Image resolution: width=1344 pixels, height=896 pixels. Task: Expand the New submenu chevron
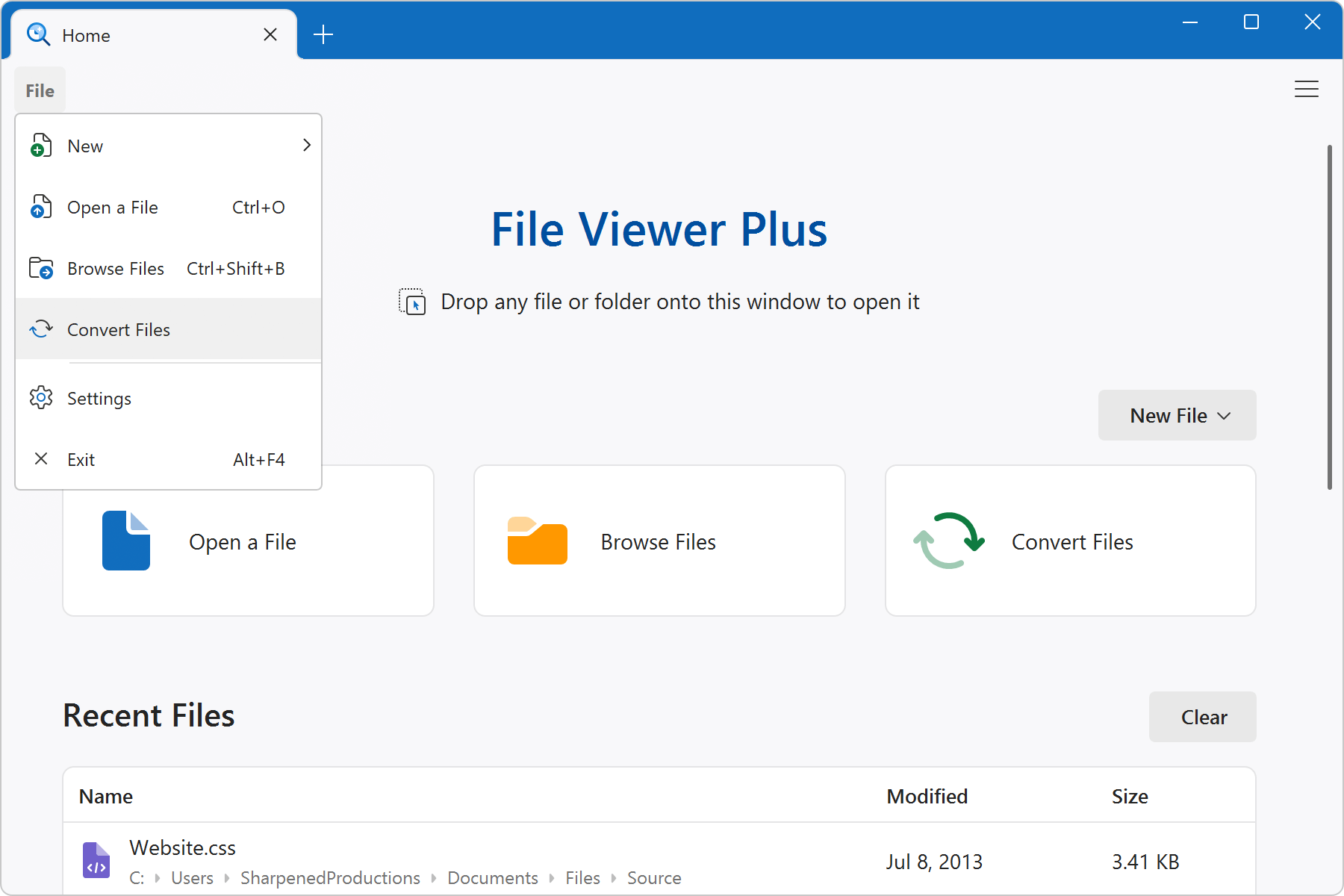pos(306,146)
